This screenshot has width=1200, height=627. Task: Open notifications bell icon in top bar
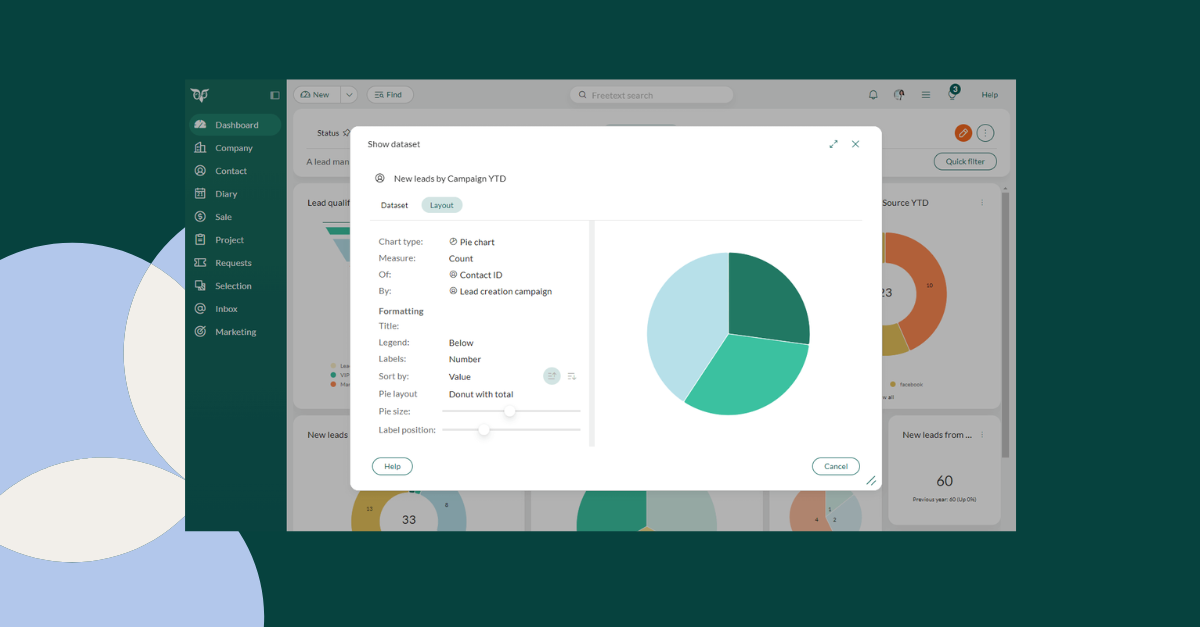[873, 95]
